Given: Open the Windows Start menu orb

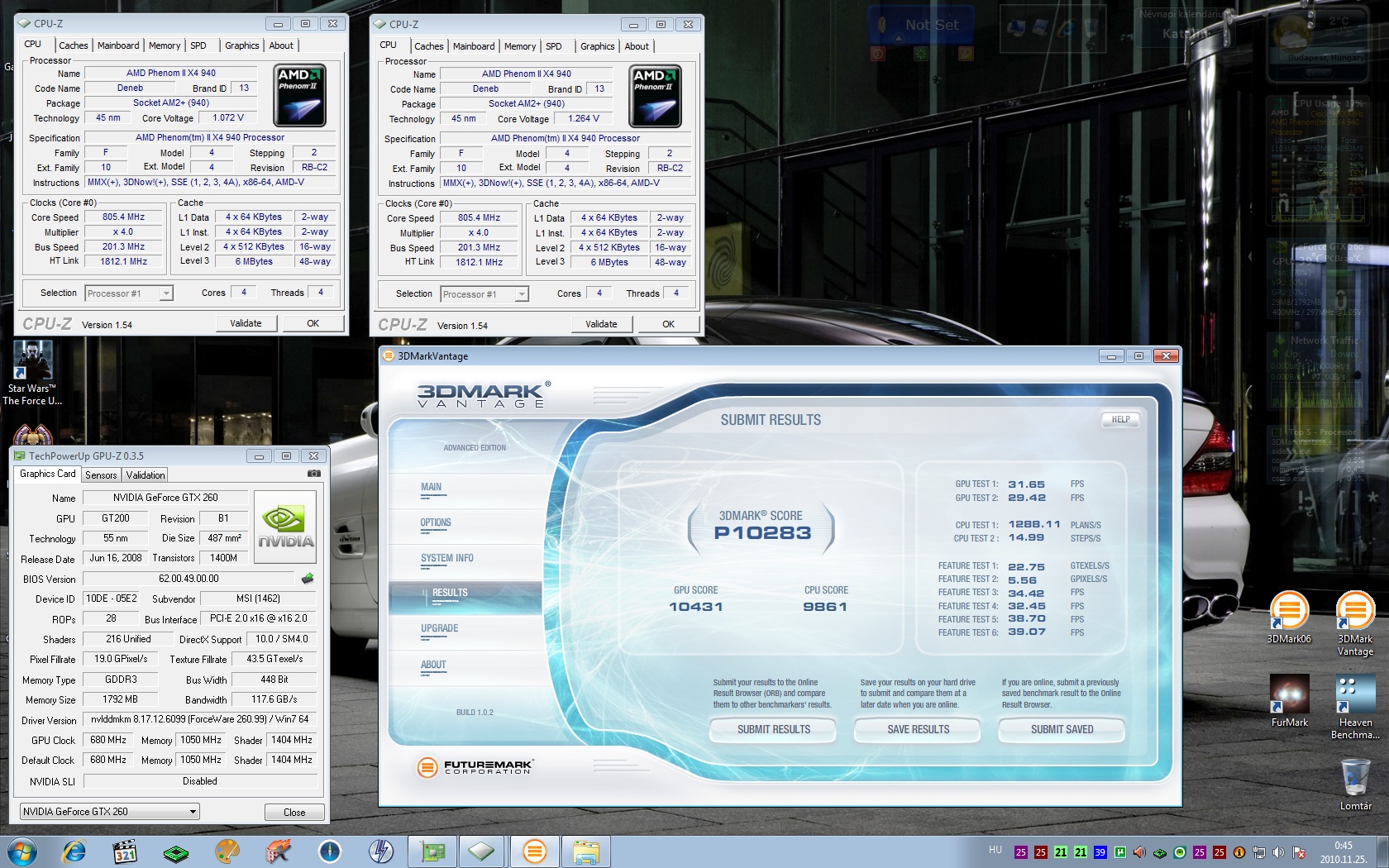Looking at the screenshot, I should click(x=22, y=851).
